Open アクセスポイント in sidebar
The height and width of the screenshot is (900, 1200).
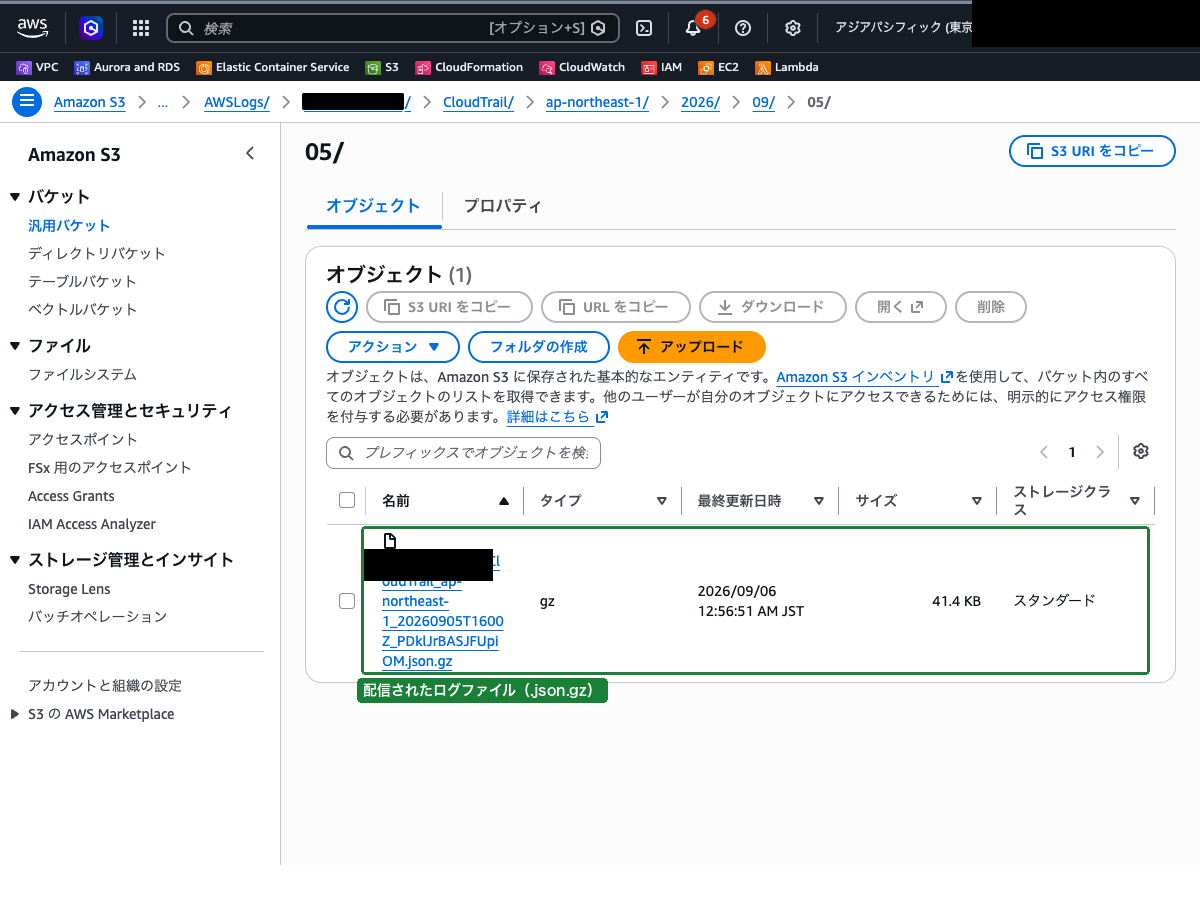pos(83,440)
